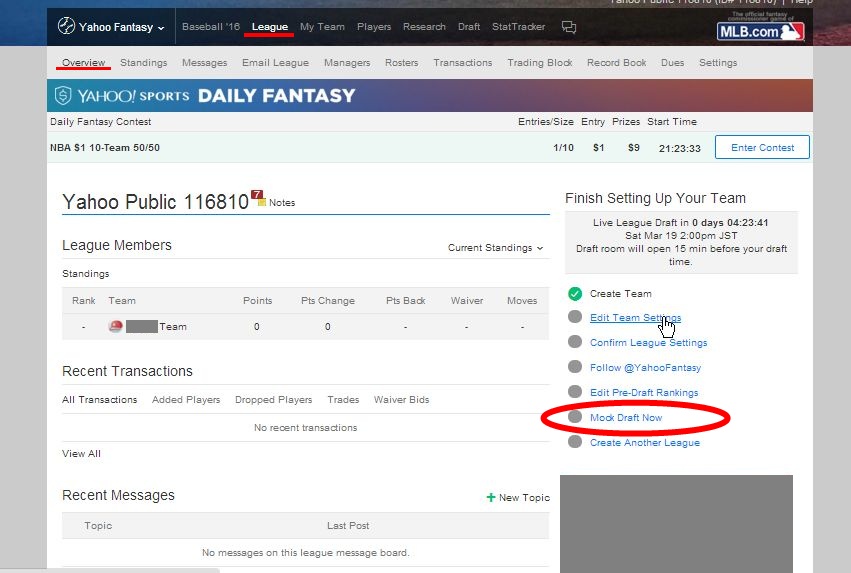
Task: Open the Baseball '16 nav item
Action: tap(211, 27)
